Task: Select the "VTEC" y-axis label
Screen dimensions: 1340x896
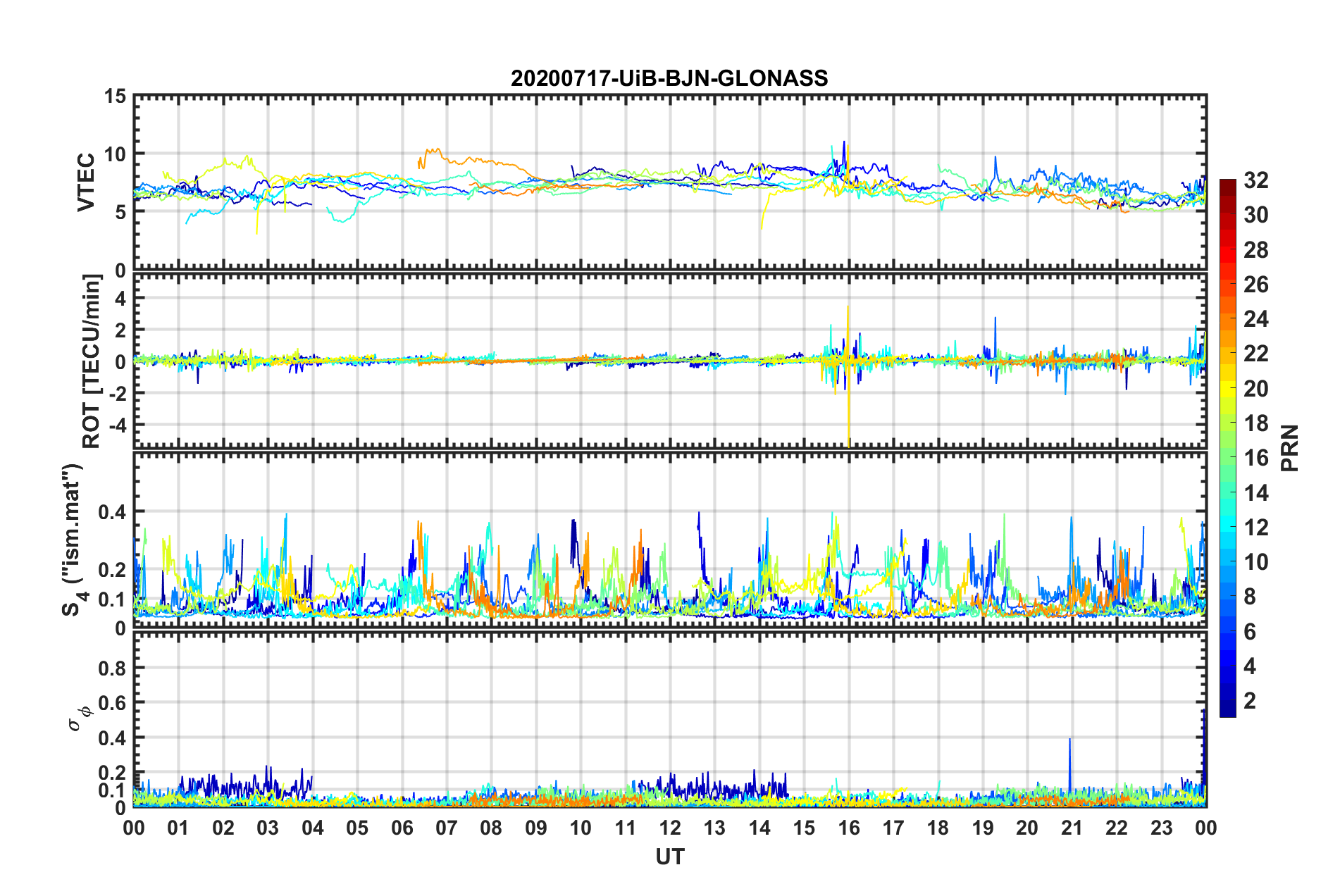Action: (86, 182)
